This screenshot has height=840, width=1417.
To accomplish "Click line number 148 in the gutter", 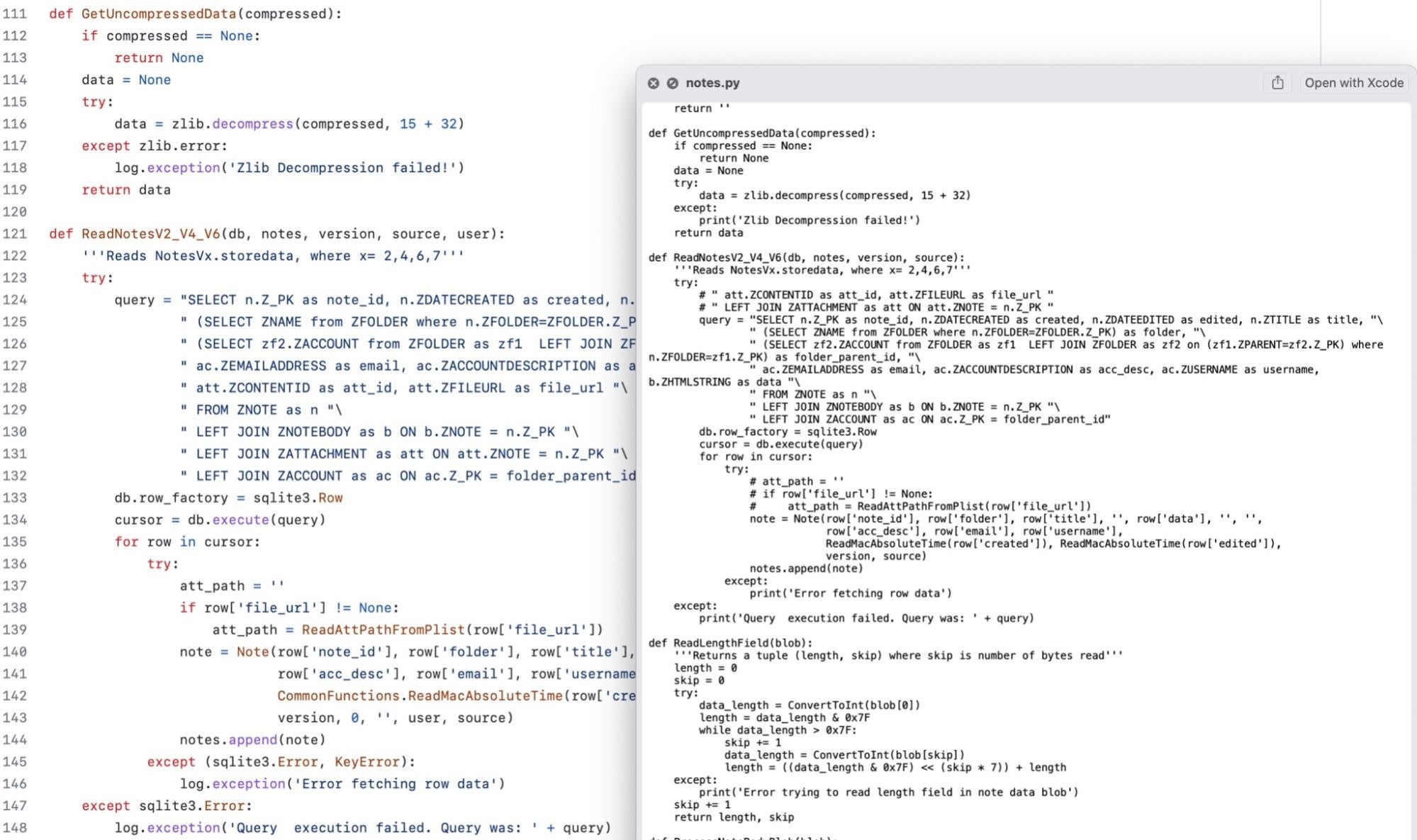I will (x=15, y=827).
